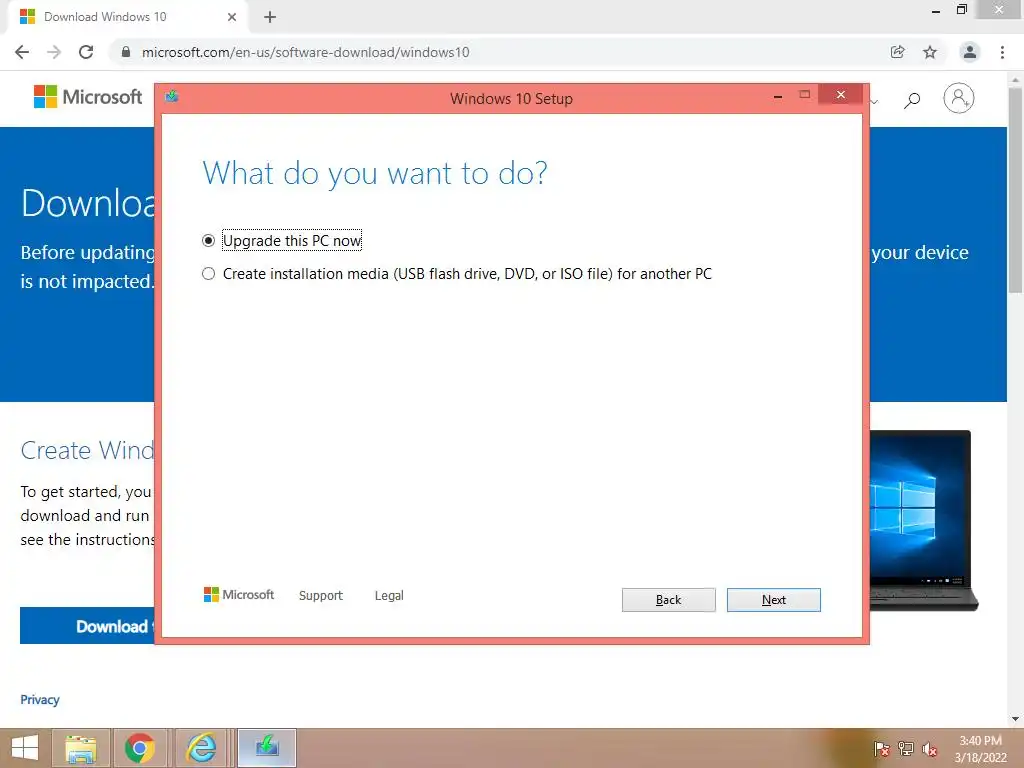
Task: Click the Back button in setup
Action: (668, 600)
